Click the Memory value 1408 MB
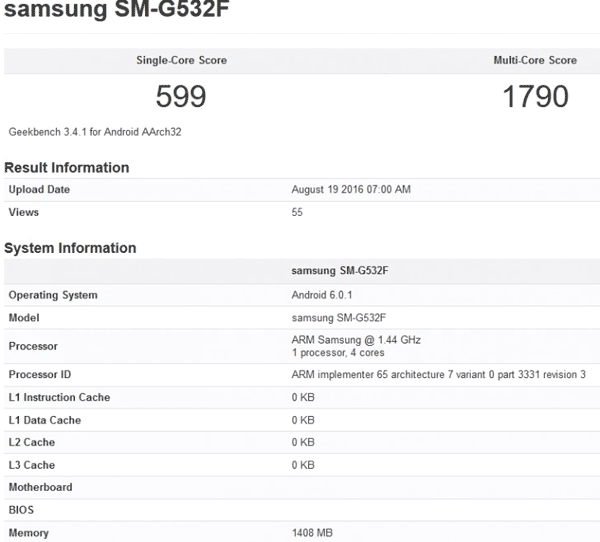Viewport: 600px width, 542px height. (314, 533)
